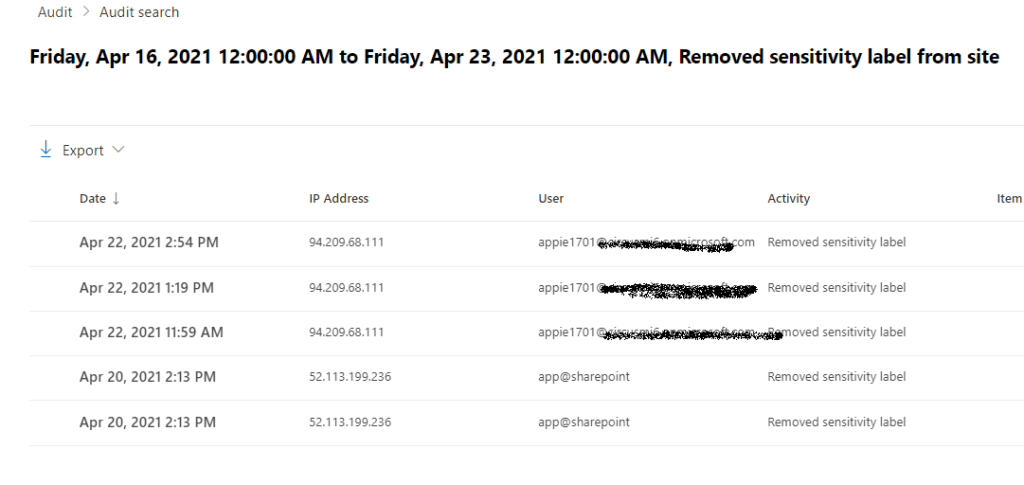Click the appie1701 user in the 11:59 AM row
This screenshot has height=485, width=1024.
tap(567, 332)
